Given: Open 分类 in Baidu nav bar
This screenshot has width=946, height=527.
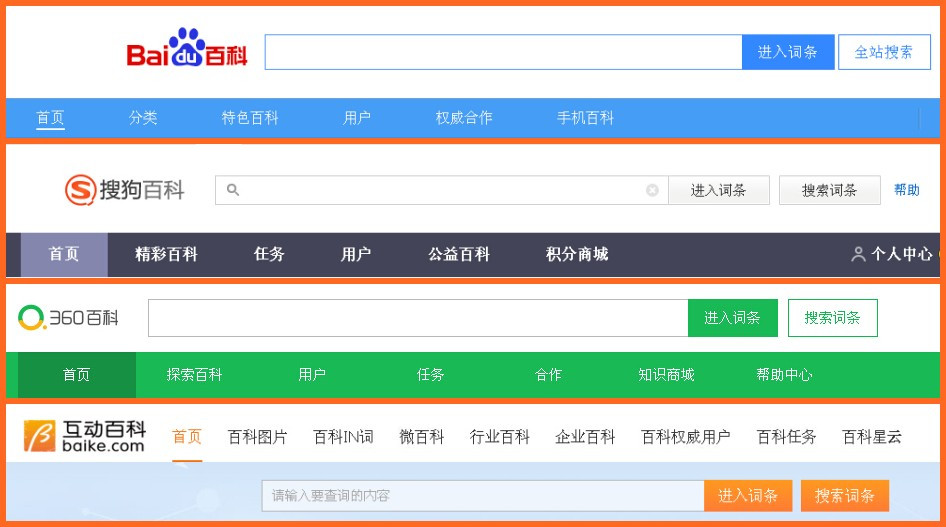Looking at the screenshot, I should [x=143, y=118].
